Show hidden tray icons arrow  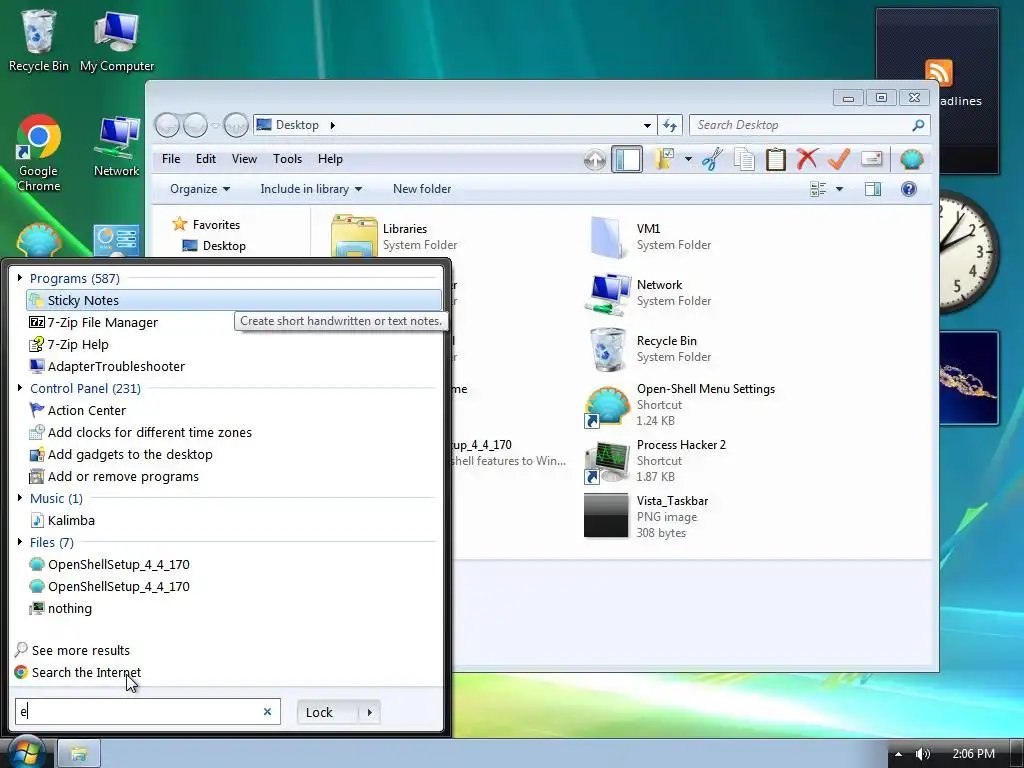pos(899,754)
